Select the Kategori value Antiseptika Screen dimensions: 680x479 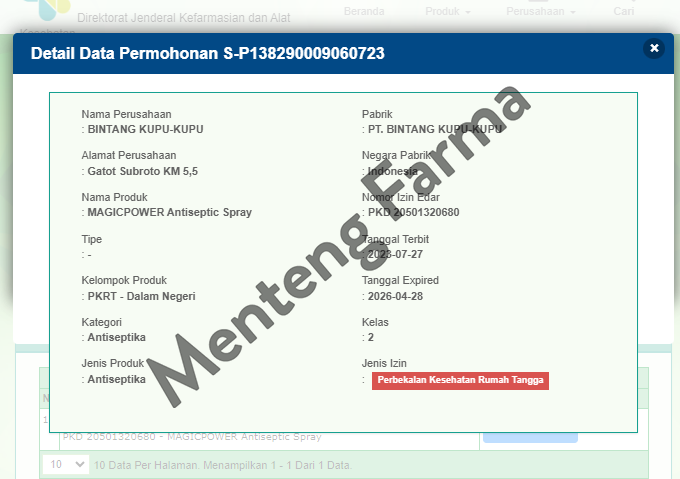[116, 337]
